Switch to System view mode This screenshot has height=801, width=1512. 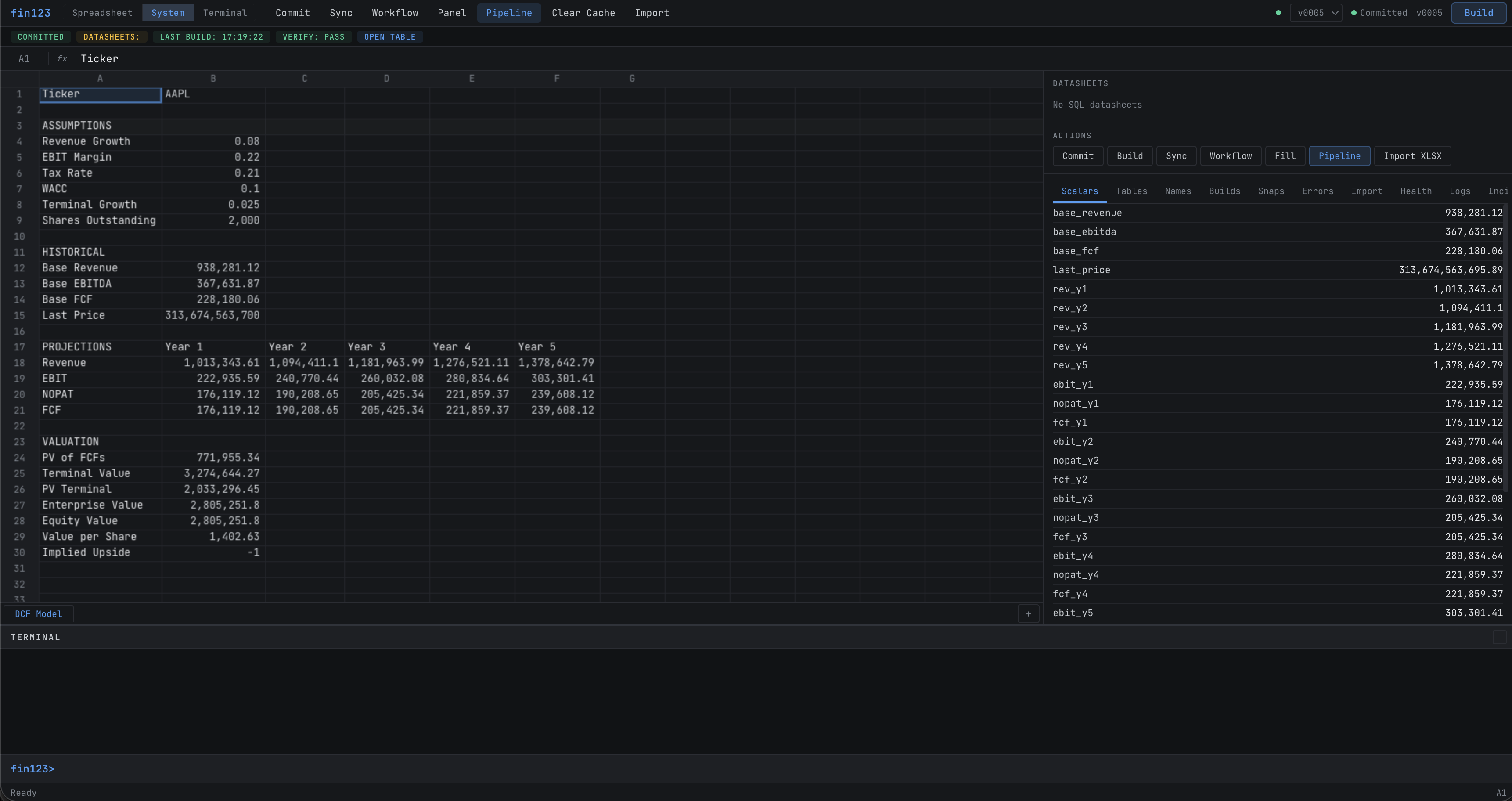167,13
